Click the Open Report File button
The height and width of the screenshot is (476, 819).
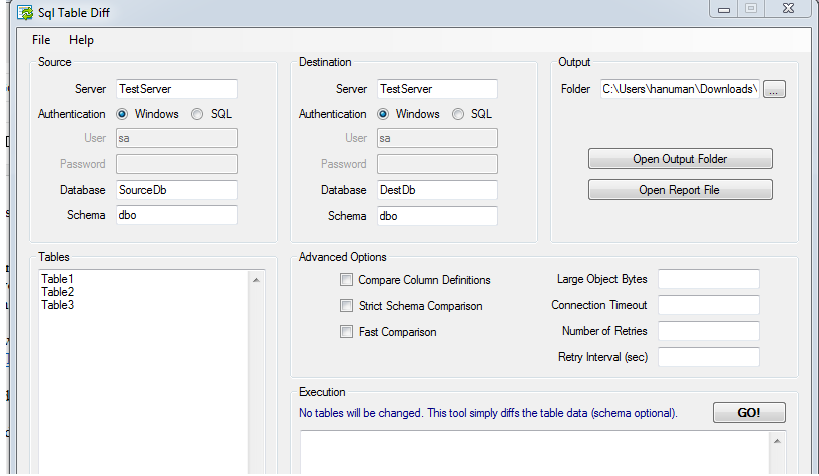point(680,190)
